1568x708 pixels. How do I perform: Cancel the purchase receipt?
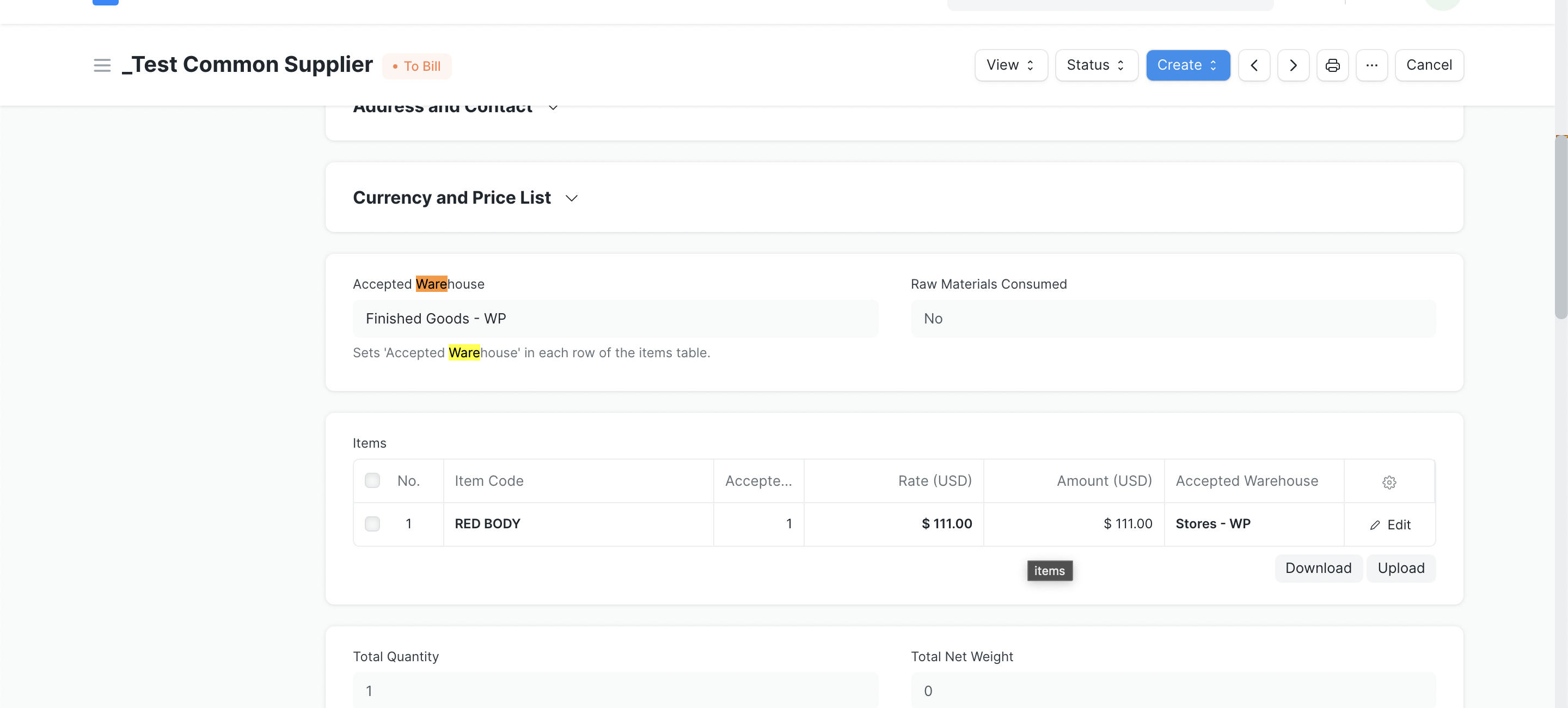[x=1429, y=65]
